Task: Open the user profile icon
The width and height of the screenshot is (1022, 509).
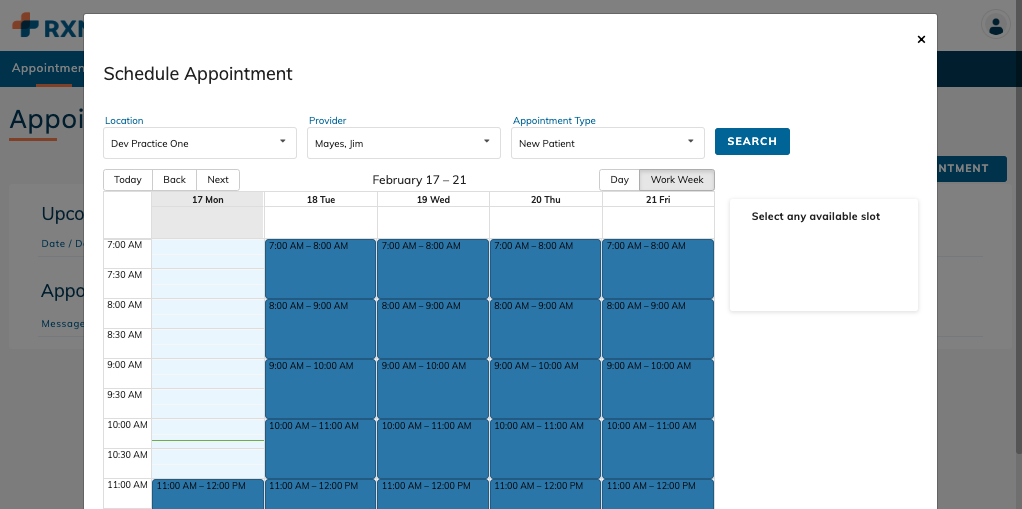Action: [x=996, y=25]
